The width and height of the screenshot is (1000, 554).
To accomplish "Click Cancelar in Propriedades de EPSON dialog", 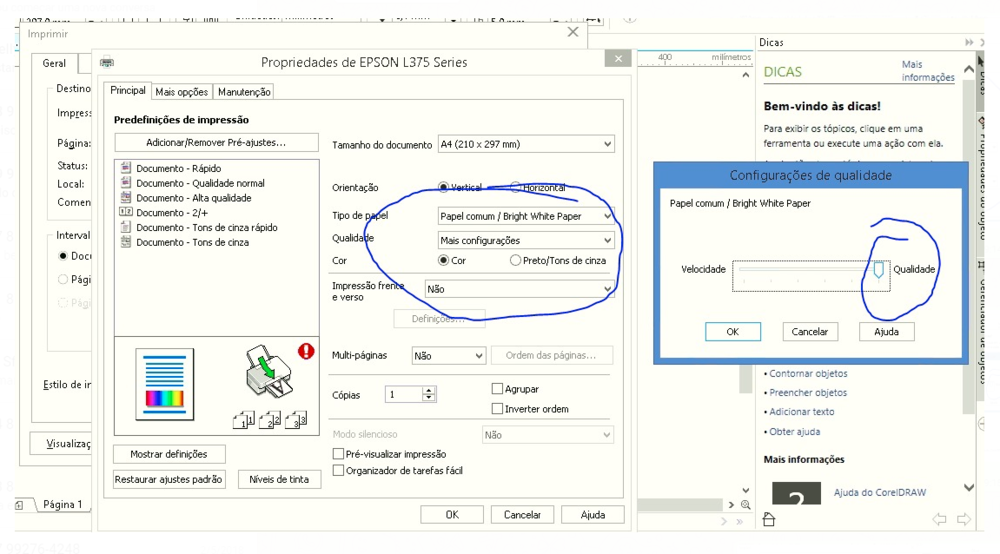I will pos(522,514).
